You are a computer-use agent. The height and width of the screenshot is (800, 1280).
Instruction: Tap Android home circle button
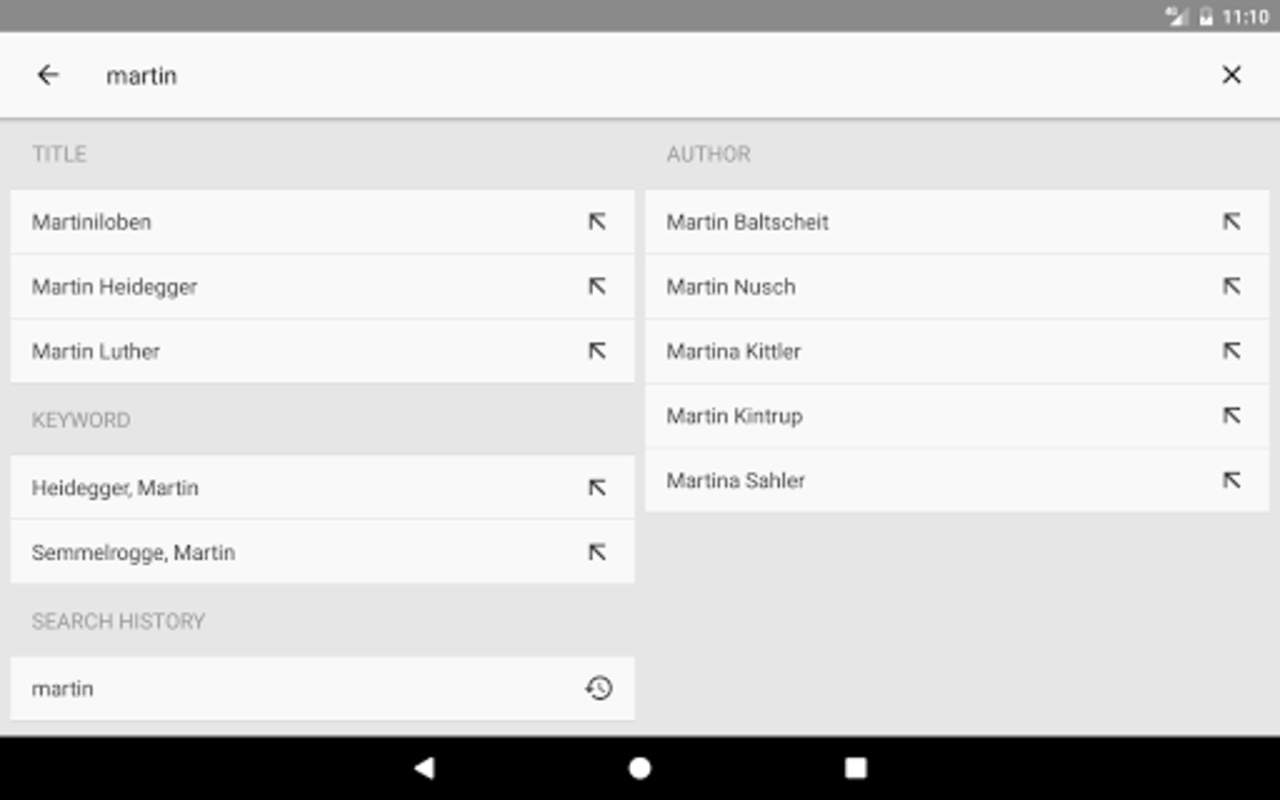[x=640, y=767]
